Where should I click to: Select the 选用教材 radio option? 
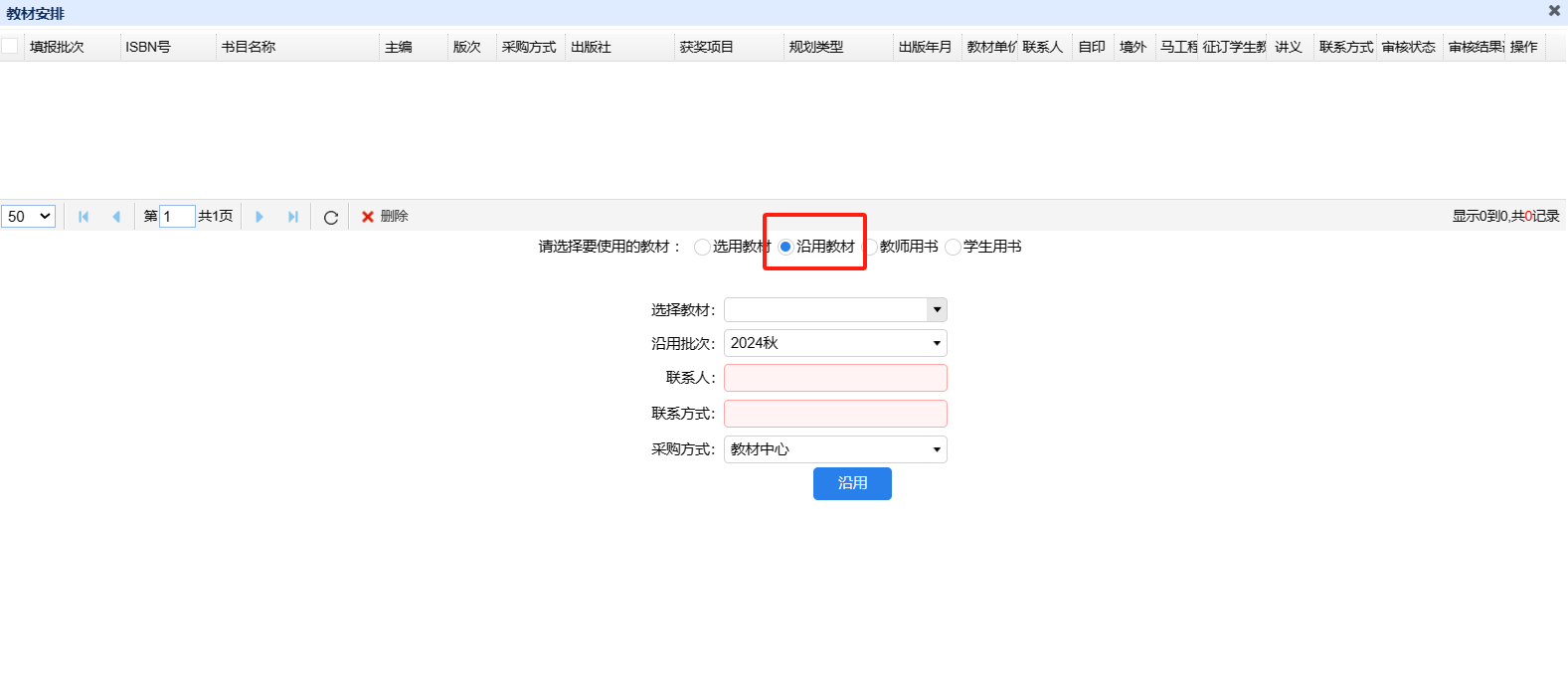[x=703, y=248]
